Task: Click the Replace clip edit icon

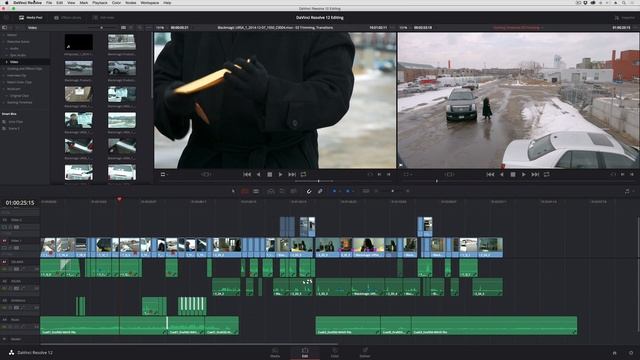Action: [x=293, y=191]
